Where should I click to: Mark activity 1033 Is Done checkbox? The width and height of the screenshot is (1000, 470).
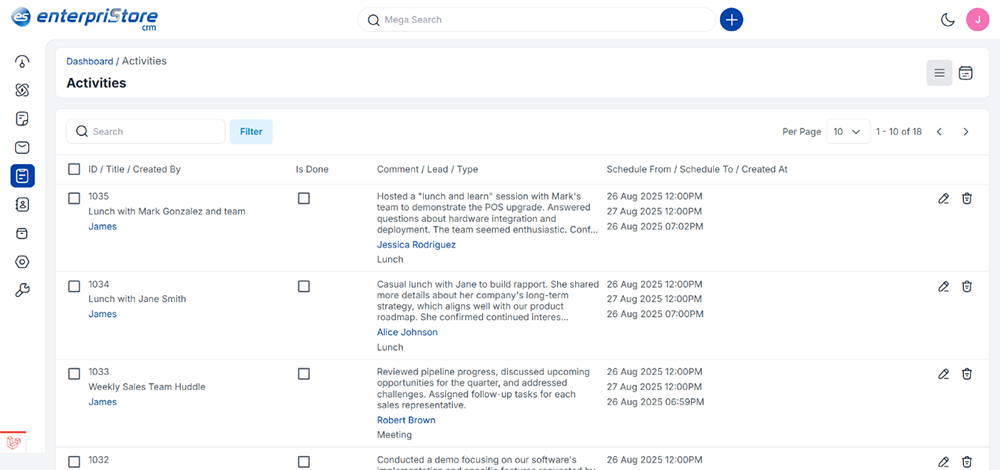[x=304, y=374]
